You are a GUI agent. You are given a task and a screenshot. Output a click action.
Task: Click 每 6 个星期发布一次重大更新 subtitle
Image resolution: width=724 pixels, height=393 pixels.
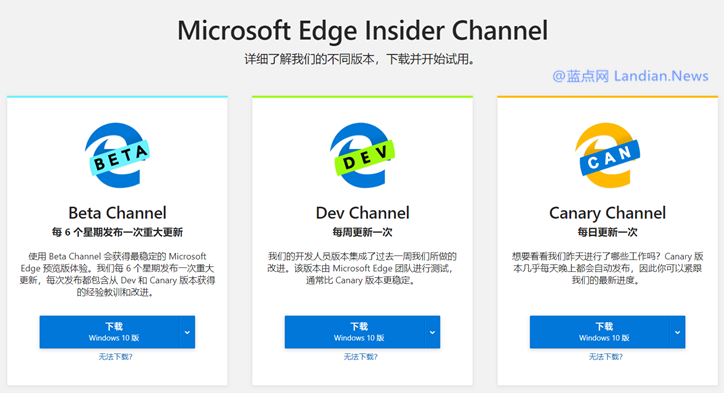tap(117, 232)
